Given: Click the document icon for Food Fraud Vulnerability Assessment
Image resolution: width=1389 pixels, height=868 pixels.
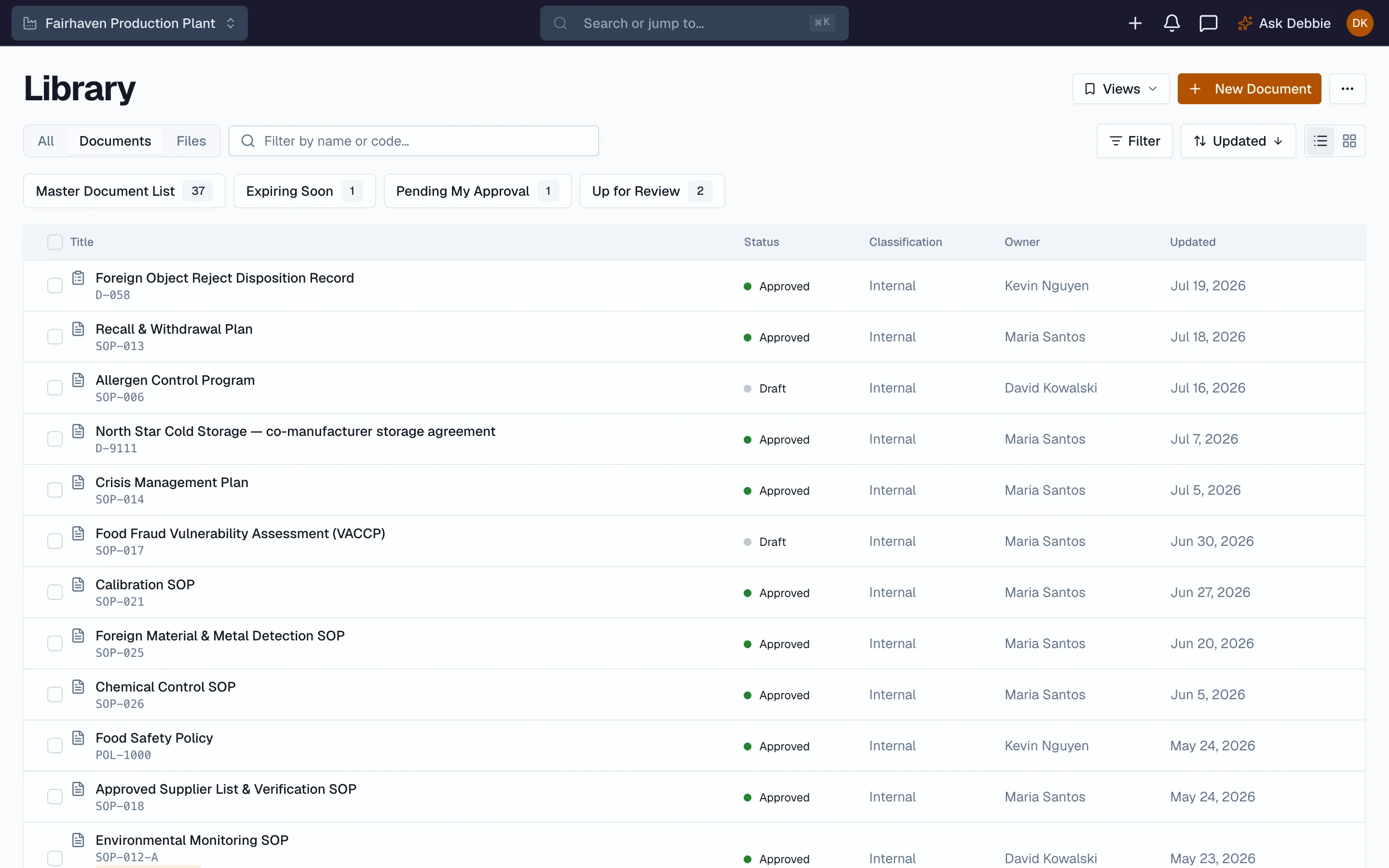Looking at the screenshot, I should tap(78, 533).
